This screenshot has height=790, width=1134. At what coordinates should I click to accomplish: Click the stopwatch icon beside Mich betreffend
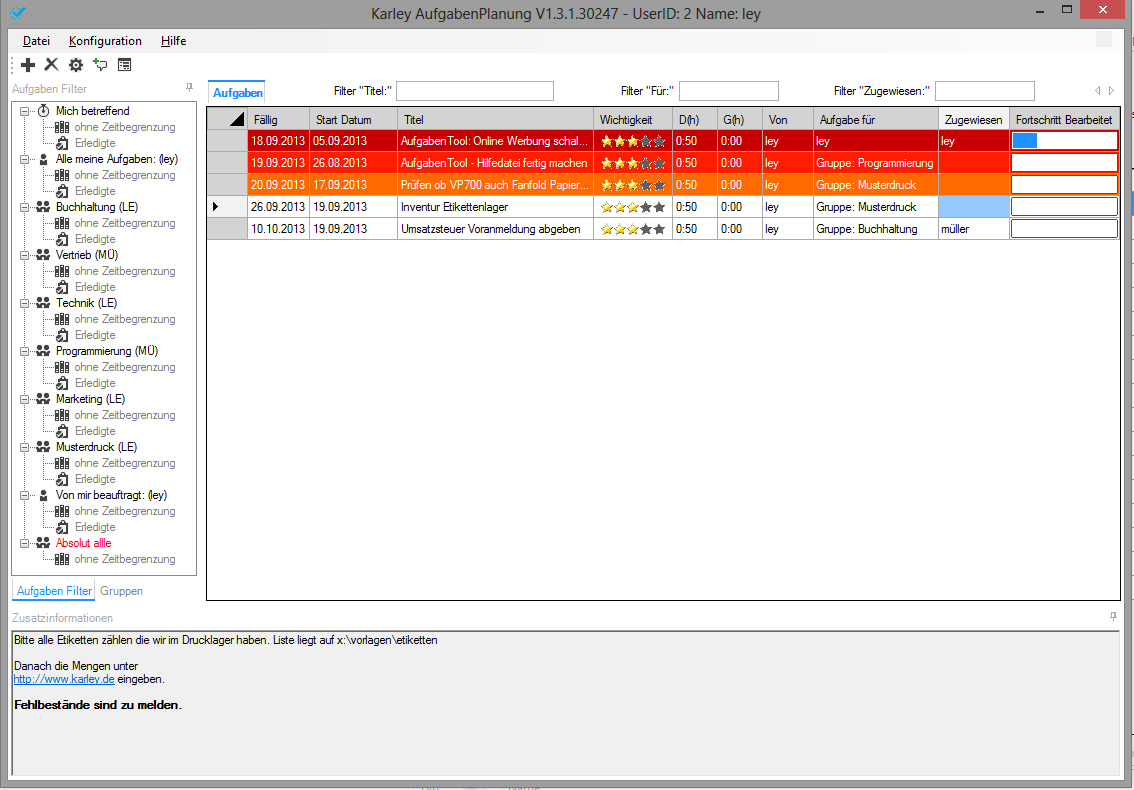pos(43,111)
